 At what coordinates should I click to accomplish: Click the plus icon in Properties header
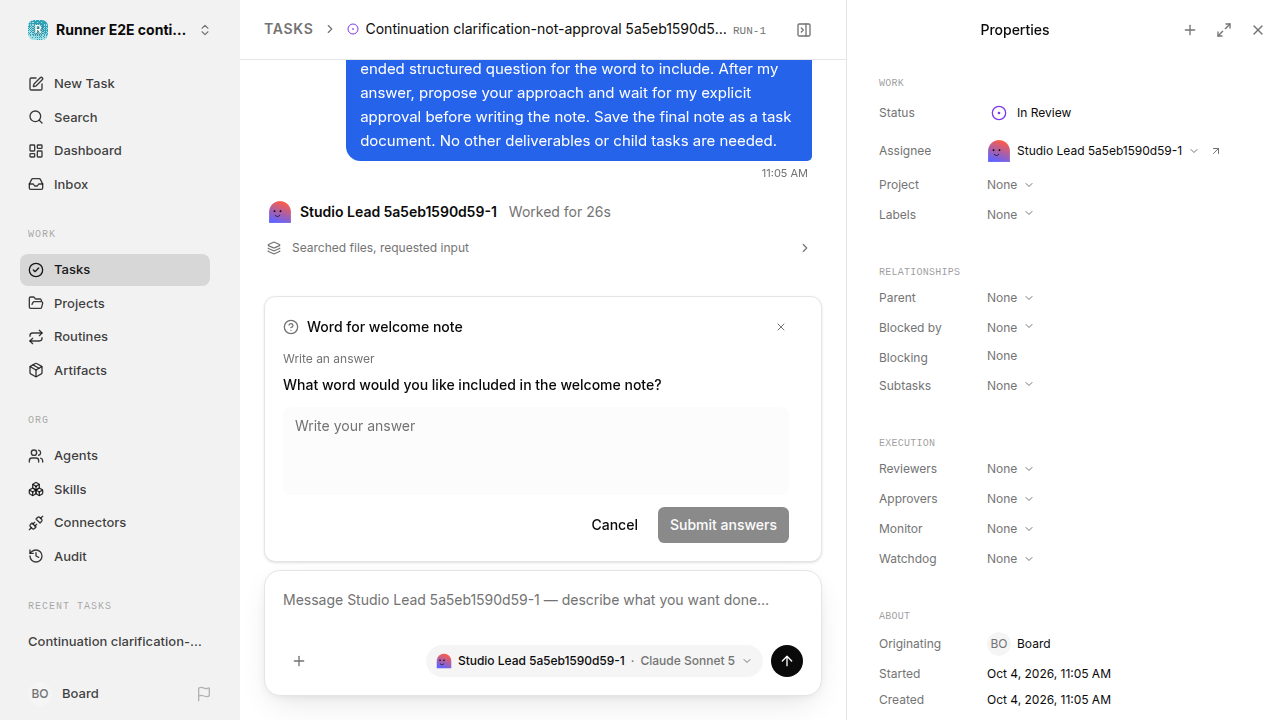(1190, 30)
